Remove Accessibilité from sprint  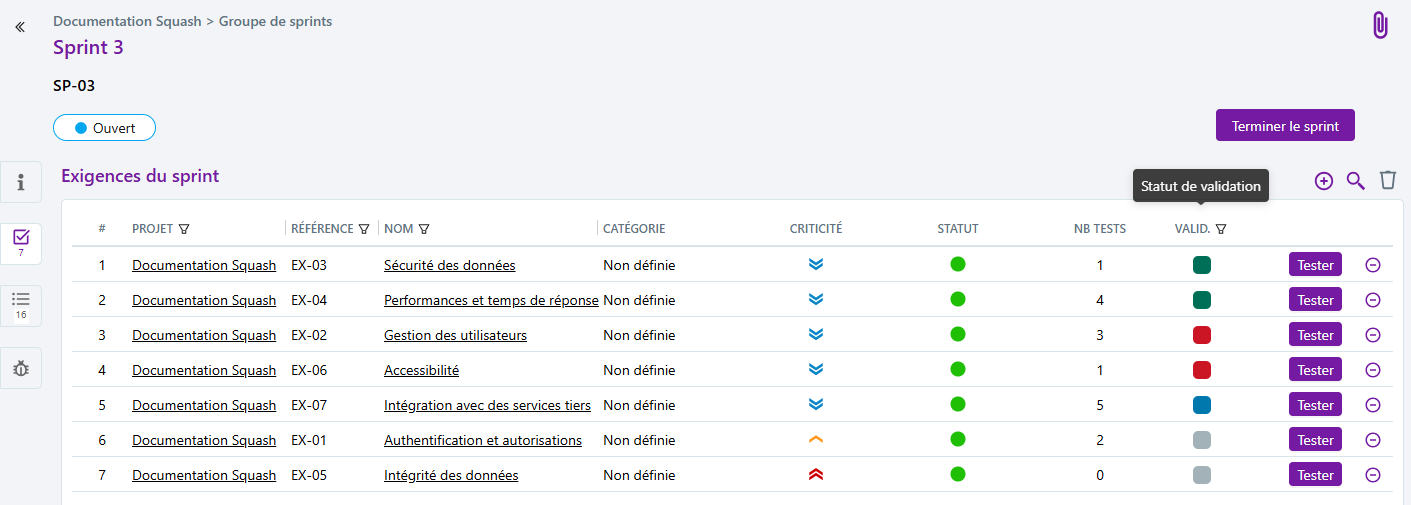[1373, 370]
